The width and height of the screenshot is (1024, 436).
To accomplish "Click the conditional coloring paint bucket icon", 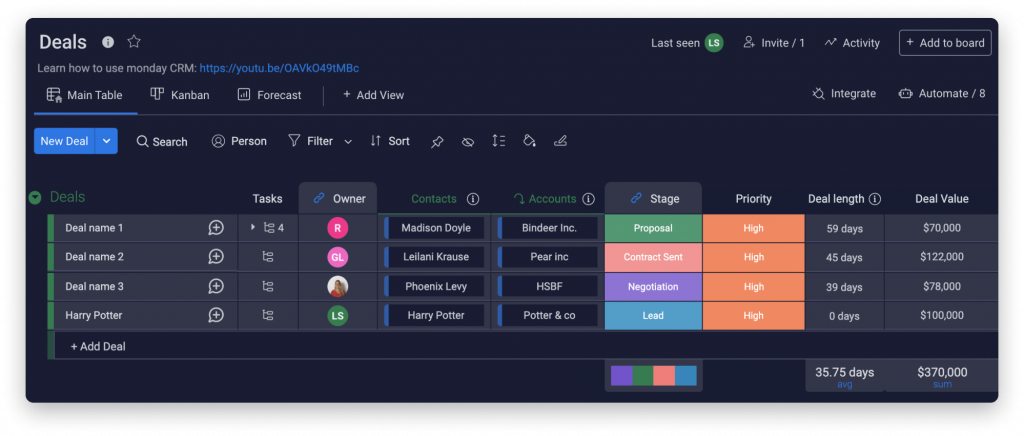I will pyautogui.click(x=529, y=141).
